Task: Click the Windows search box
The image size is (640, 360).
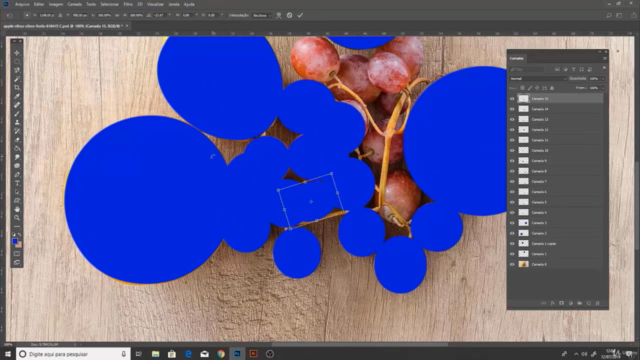Action: (x=73, y=354)
